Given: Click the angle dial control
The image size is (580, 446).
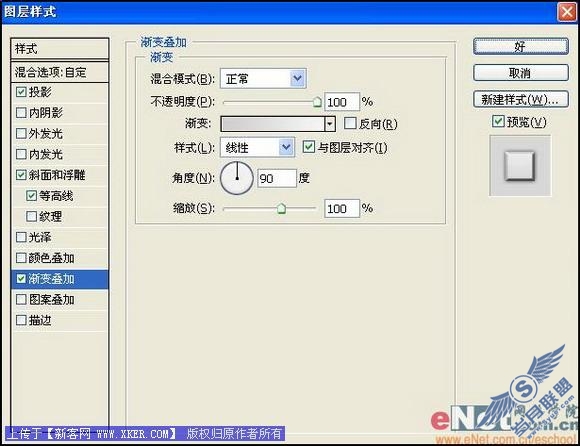Looking at the screenshot, I should (x=237, y=178).
